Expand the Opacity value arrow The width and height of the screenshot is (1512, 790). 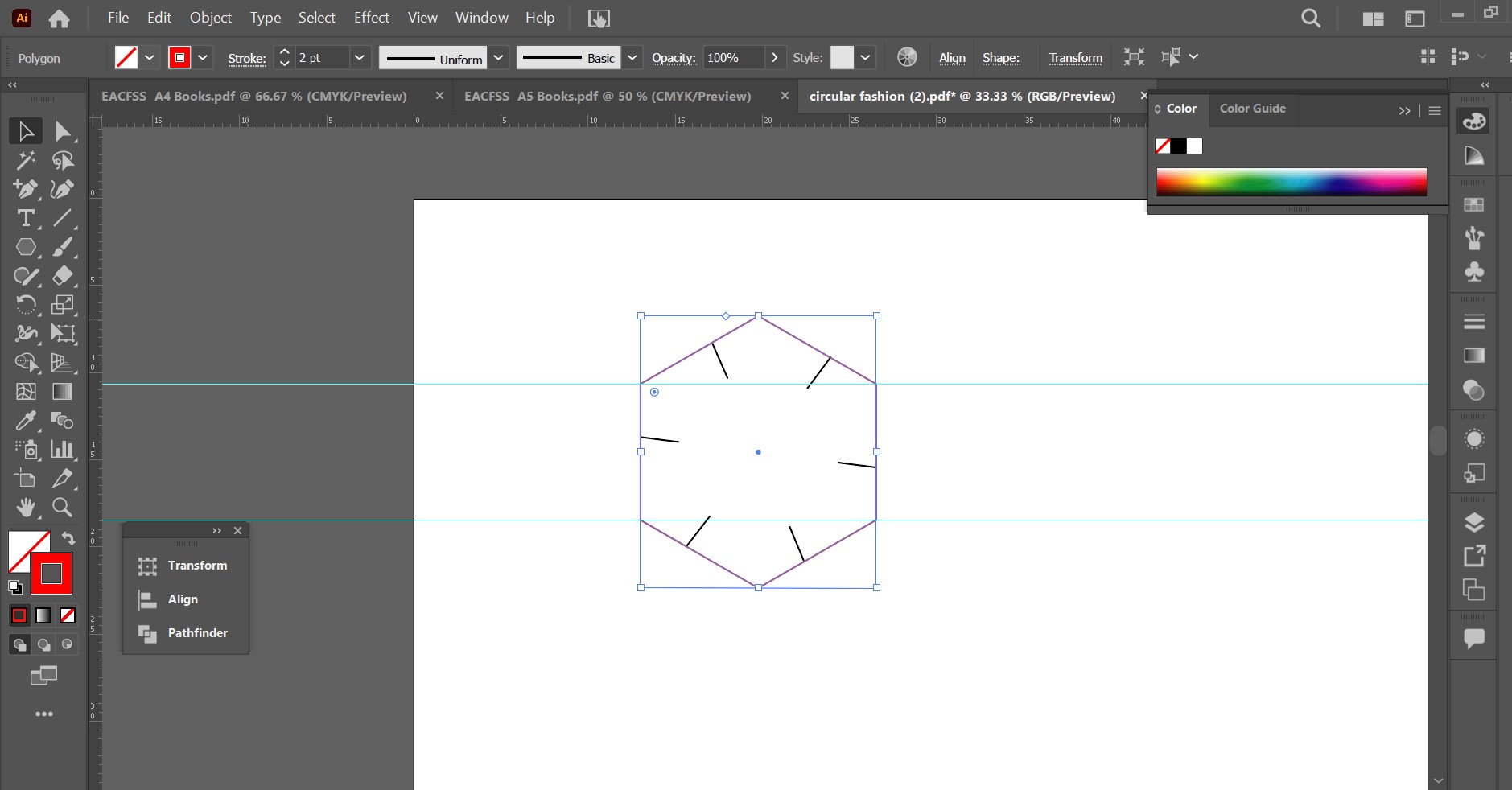pyautogui.click(x=774, y=58)
